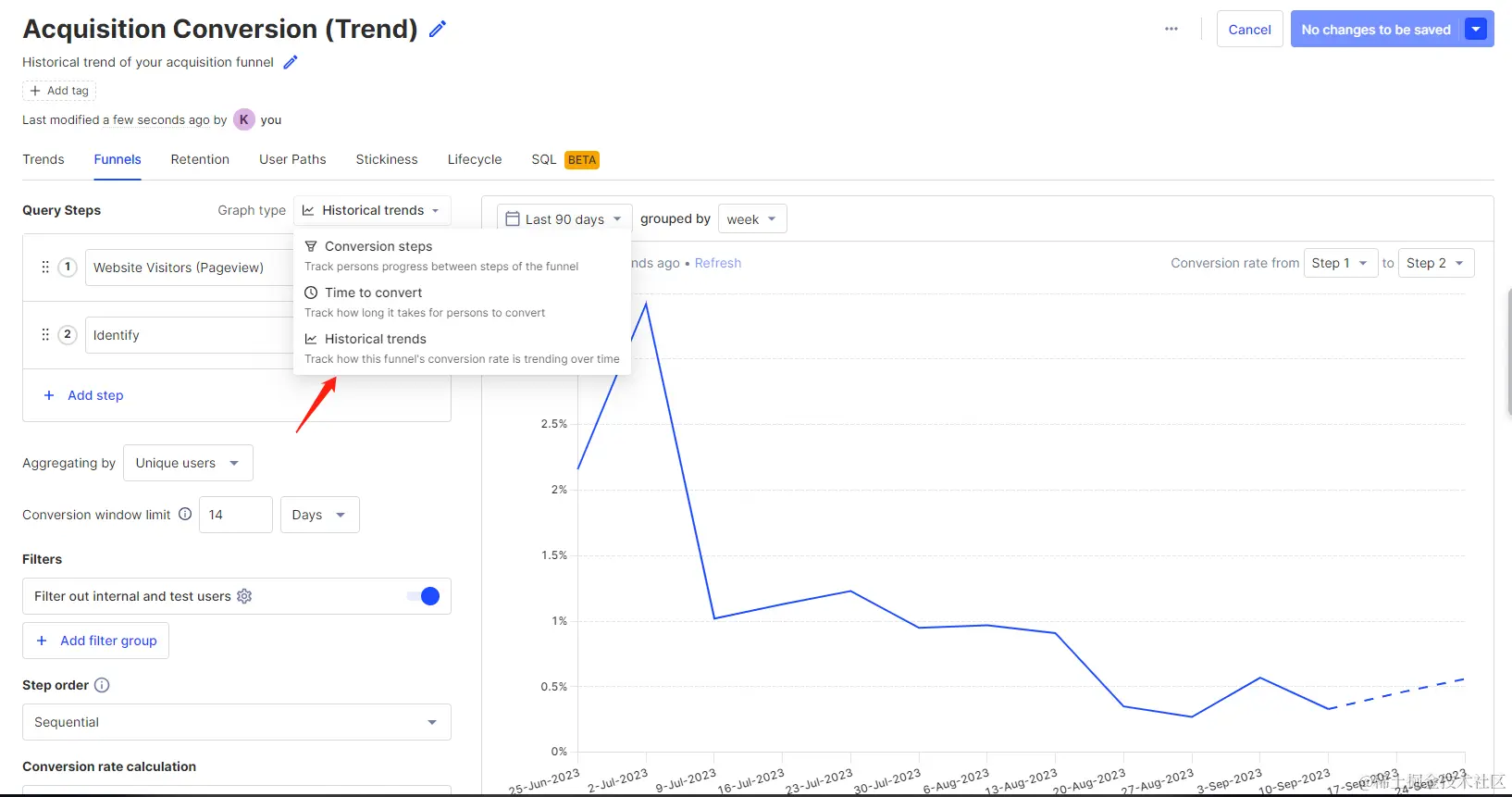Screen dimensions: 1512x797
Task: Click the funnel icon beside Conversion steps
Action: pyautogui.click(x=311, y=246)
